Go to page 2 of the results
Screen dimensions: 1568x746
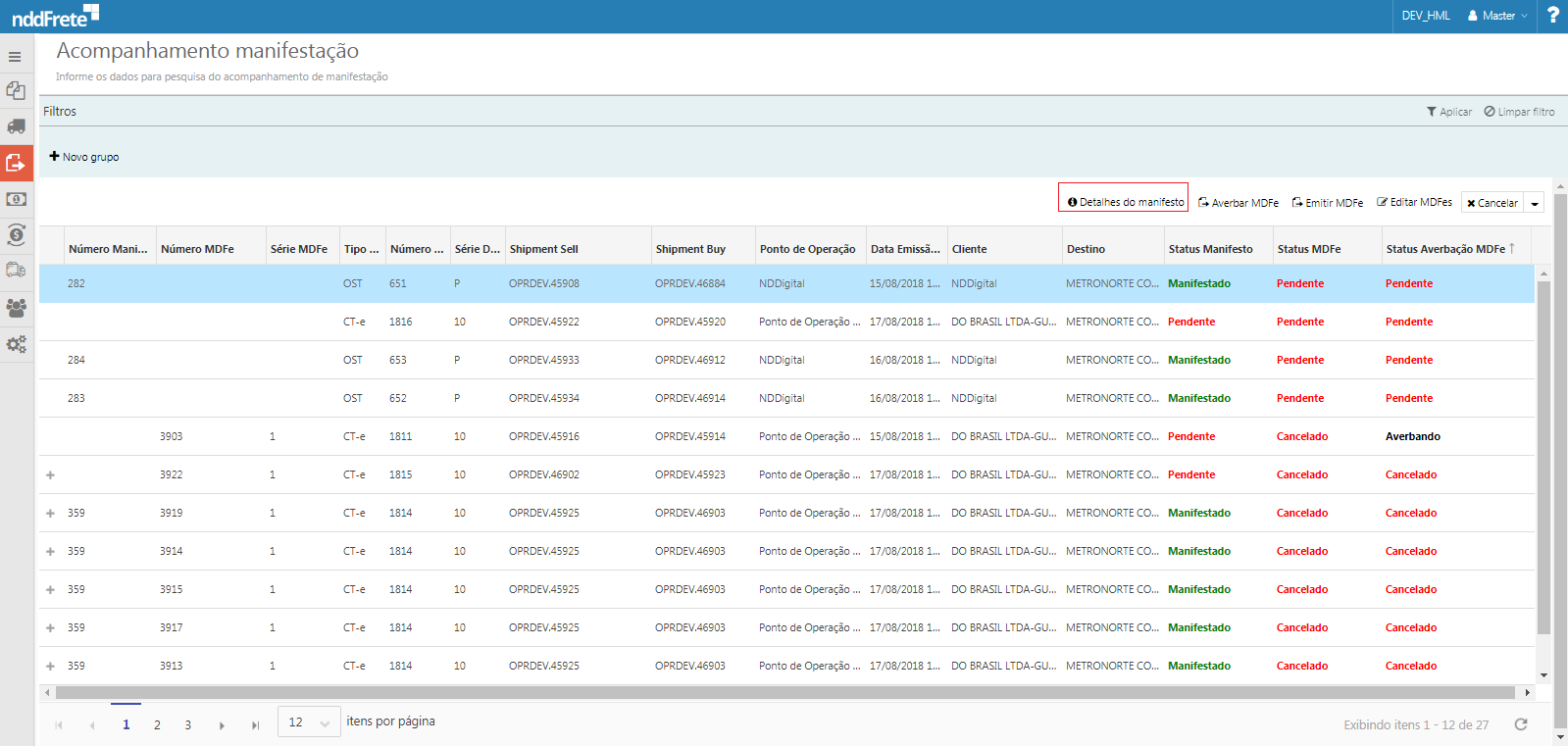(157, 725)
